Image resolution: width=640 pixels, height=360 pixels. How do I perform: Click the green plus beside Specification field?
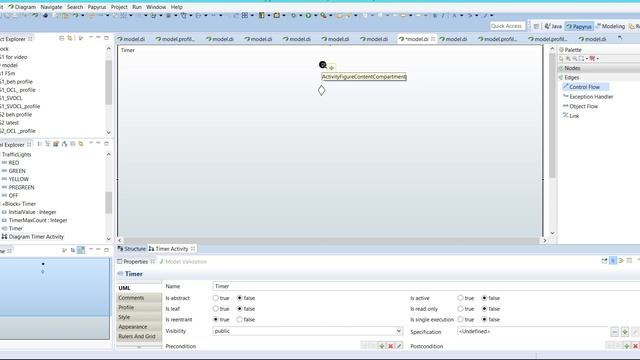point(625,332)
